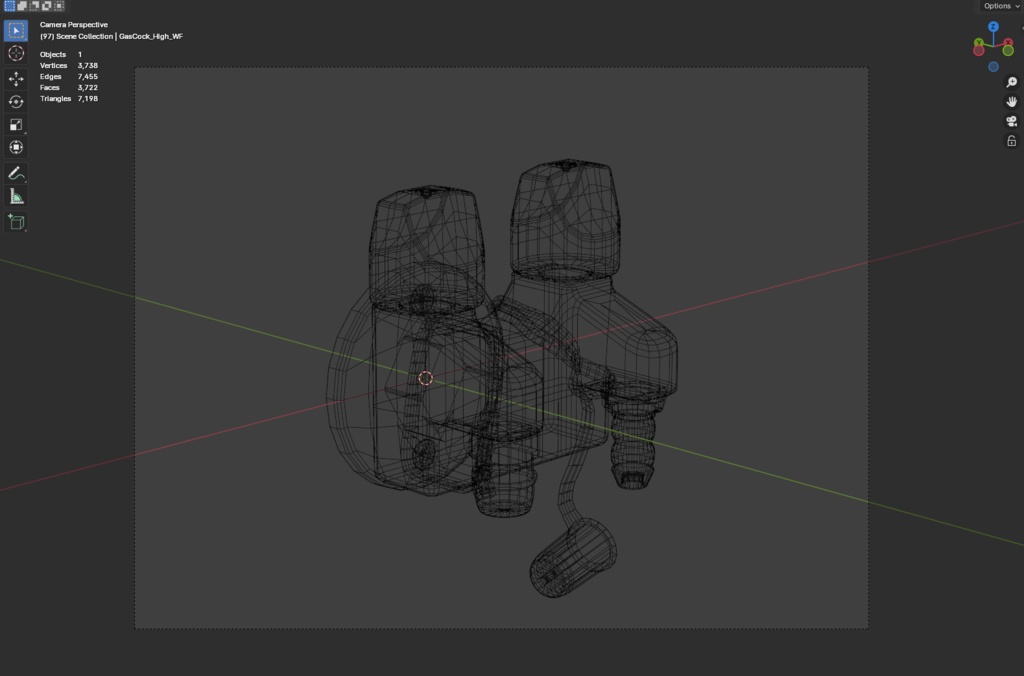Toggle the camera view icon
The width and height of the screenshot is (1024, 676).
point(1012,121)
